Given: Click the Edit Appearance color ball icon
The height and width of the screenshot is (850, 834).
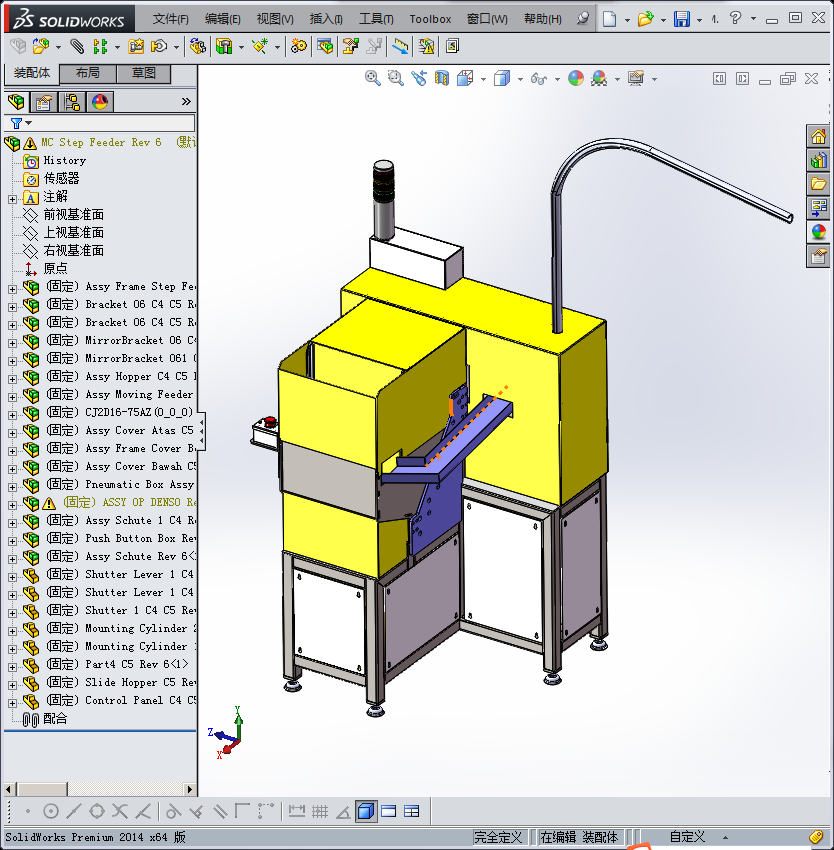Looking at the screenshot, I should coord(575,78).
